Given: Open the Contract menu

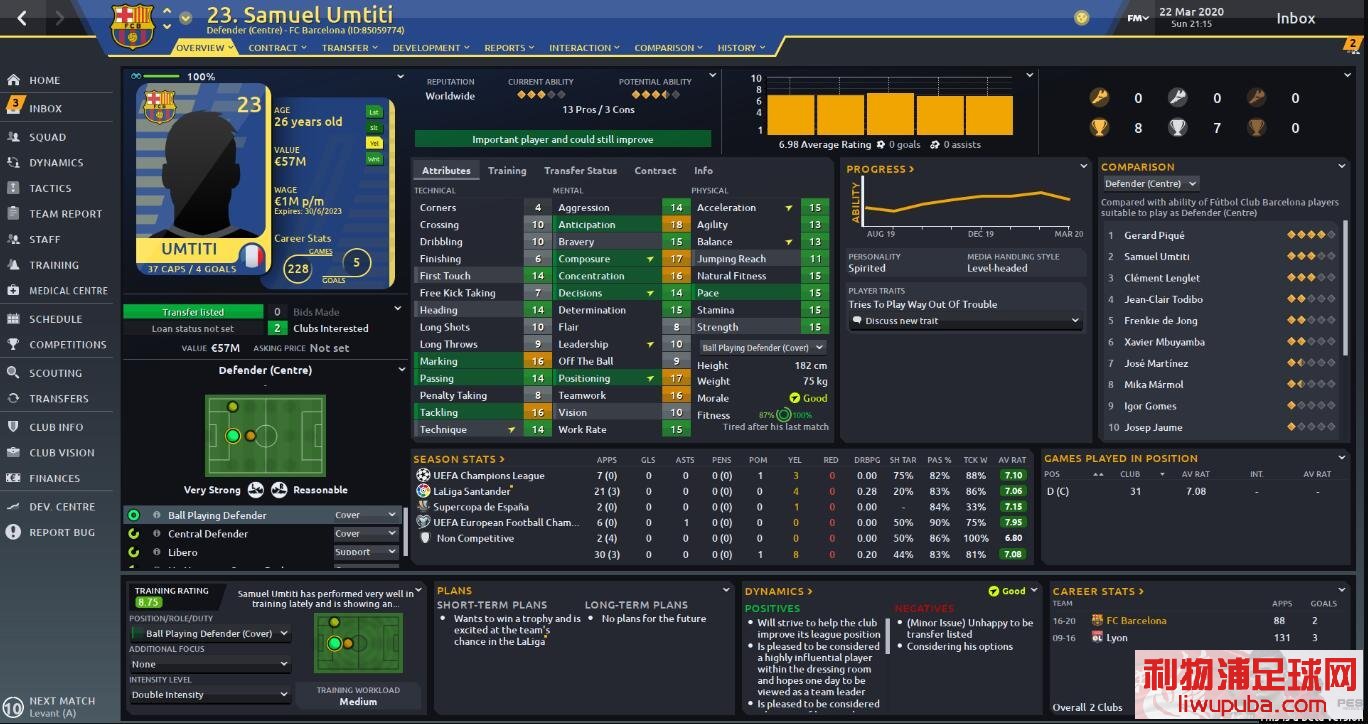Looking at the screenshot, I should point(278,47).
